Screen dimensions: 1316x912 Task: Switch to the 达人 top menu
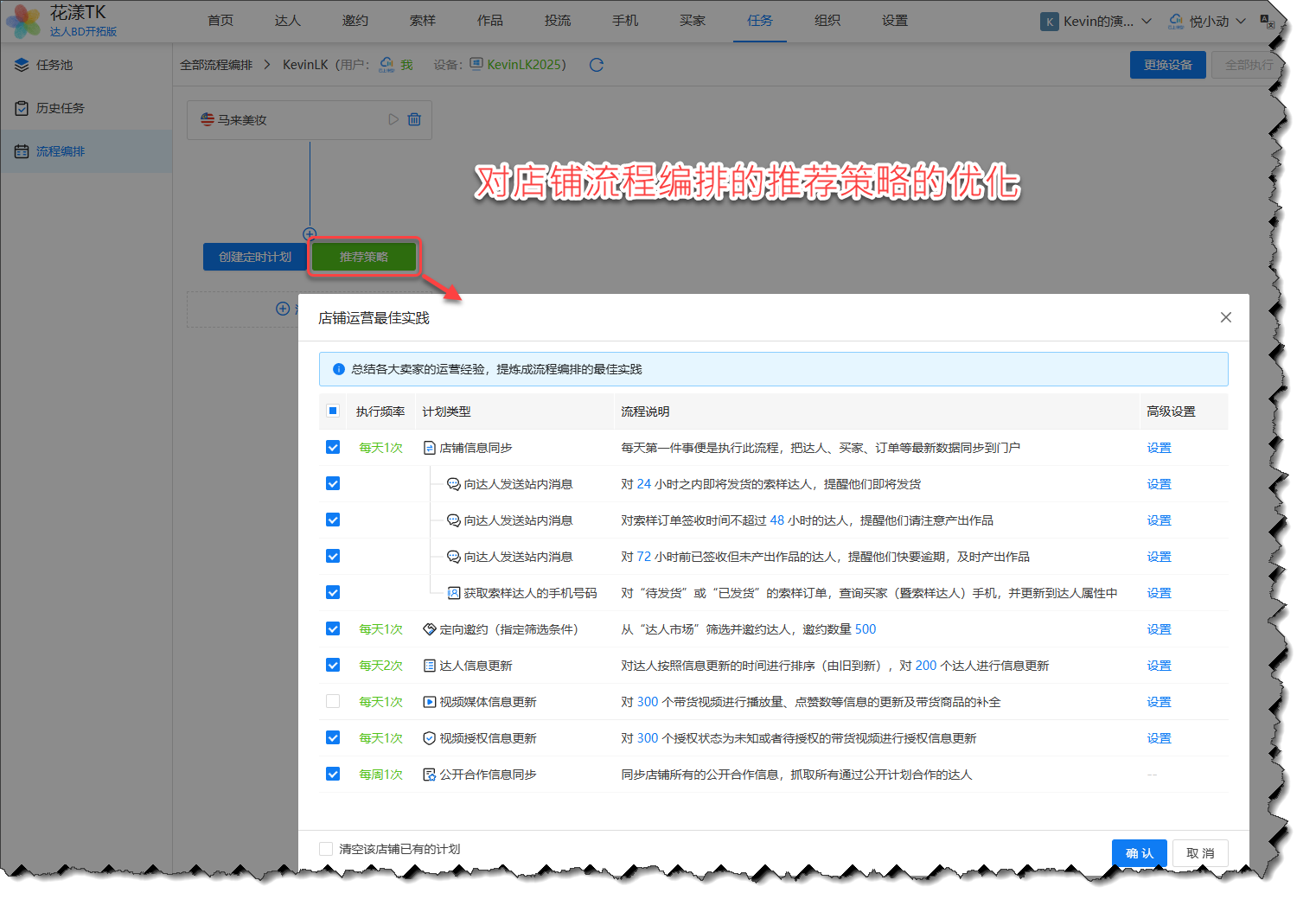point(287,21)
